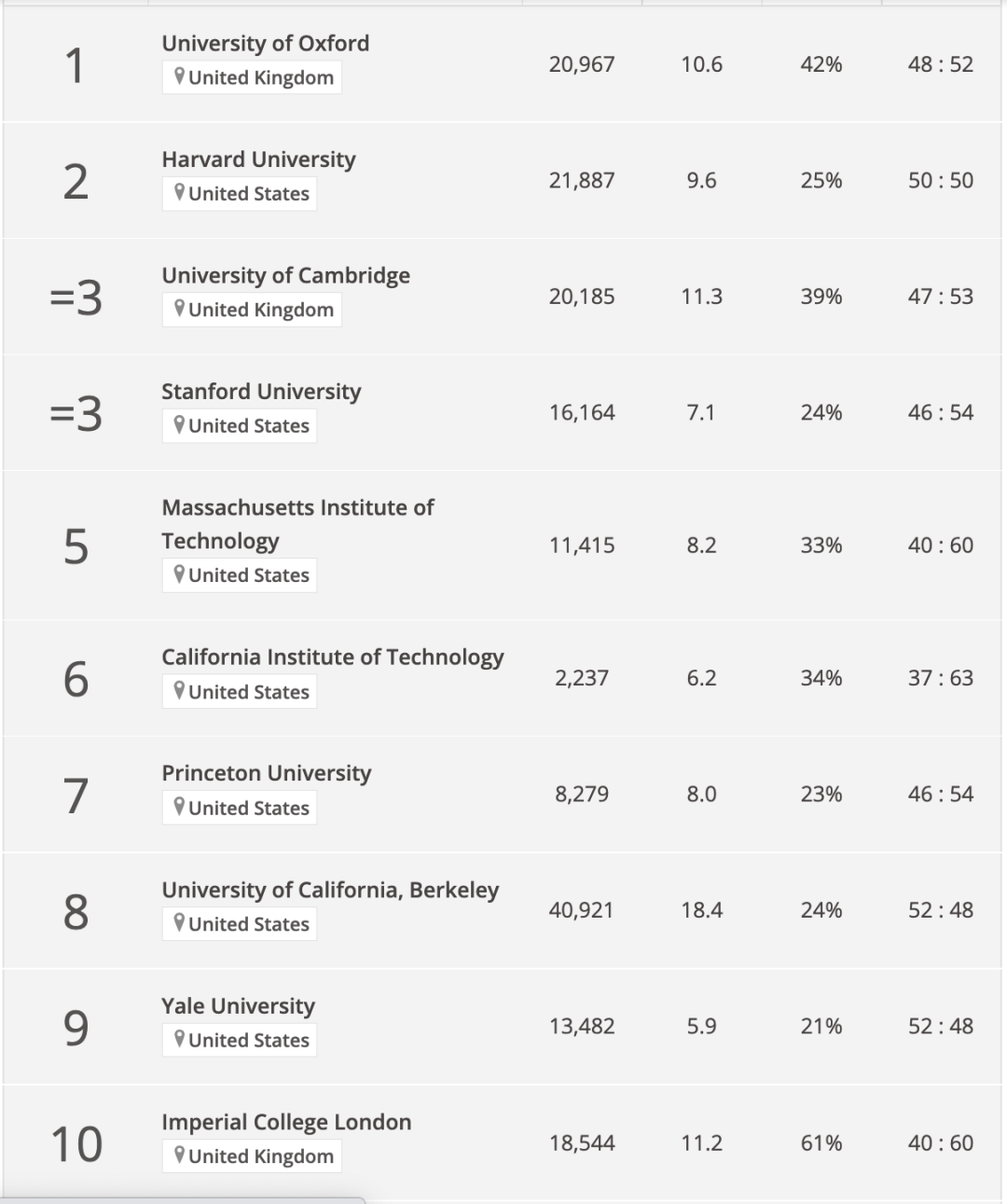Click location pin icon under Oxford

[x=179, y=77]
